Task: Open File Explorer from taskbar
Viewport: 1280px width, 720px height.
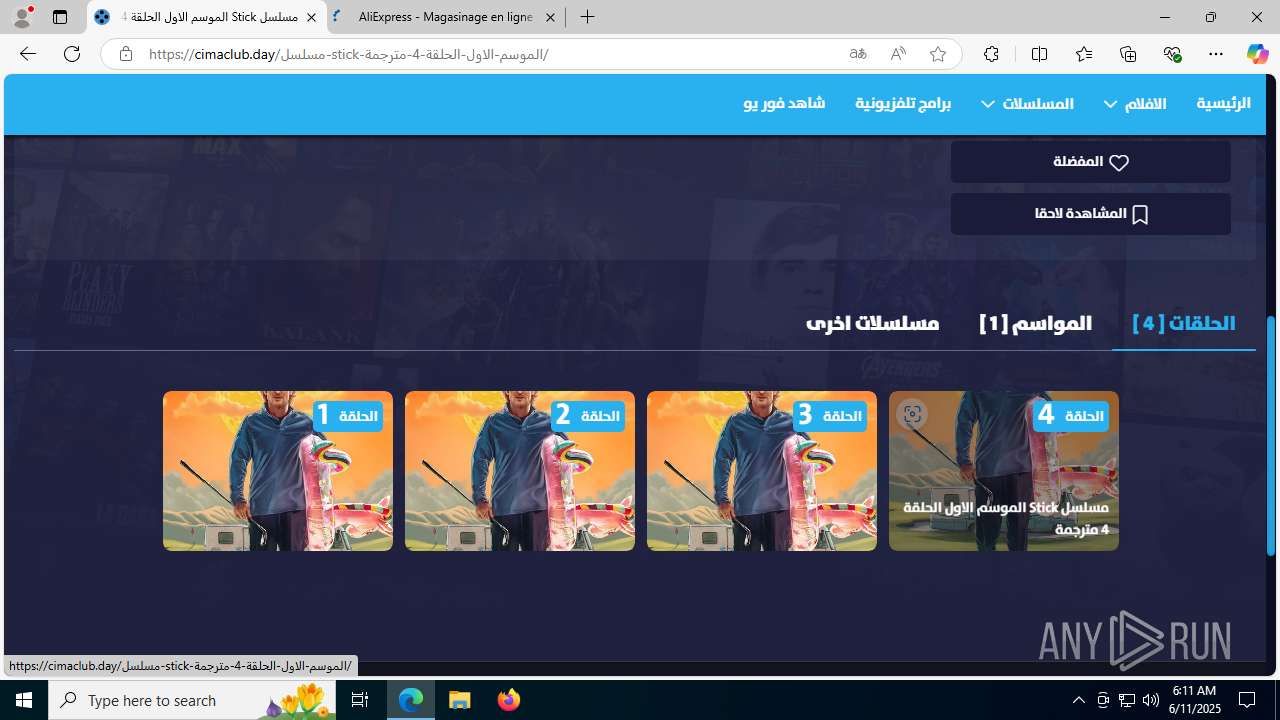Action: click(460, 700)
